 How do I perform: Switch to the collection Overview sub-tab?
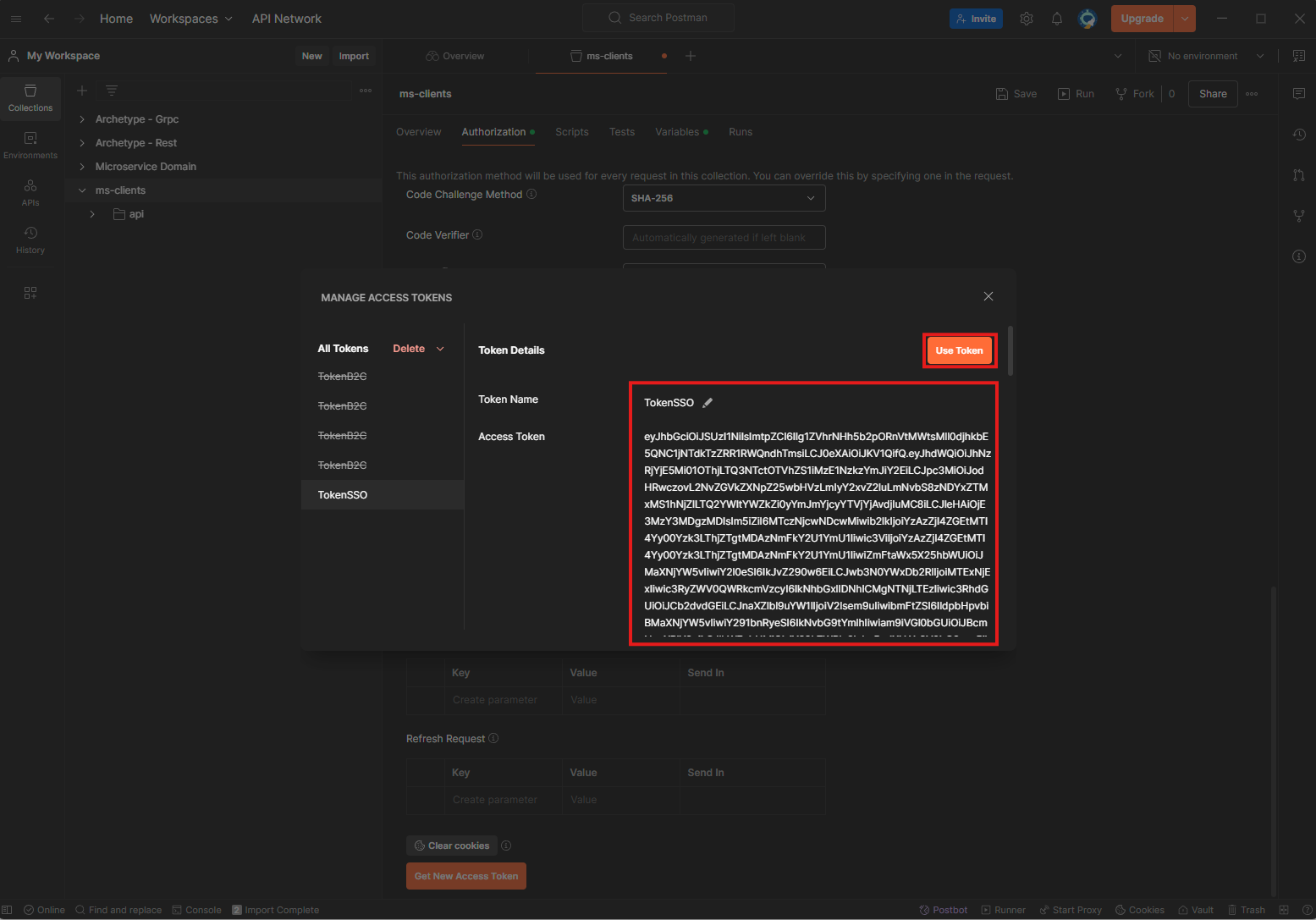[418, 132]
